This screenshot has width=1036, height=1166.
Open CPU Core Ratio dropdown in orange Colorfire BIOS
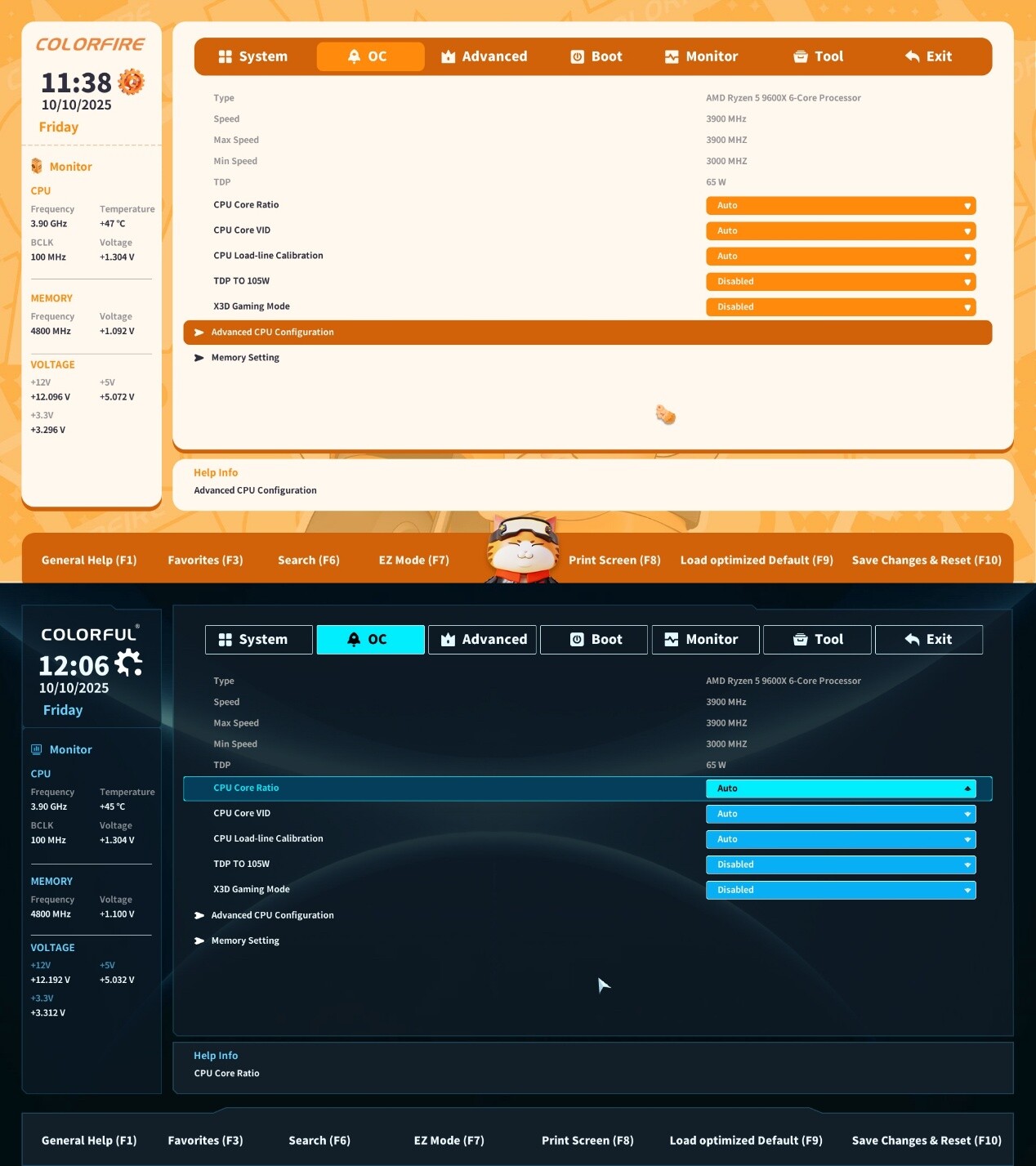tap(841, 205)
